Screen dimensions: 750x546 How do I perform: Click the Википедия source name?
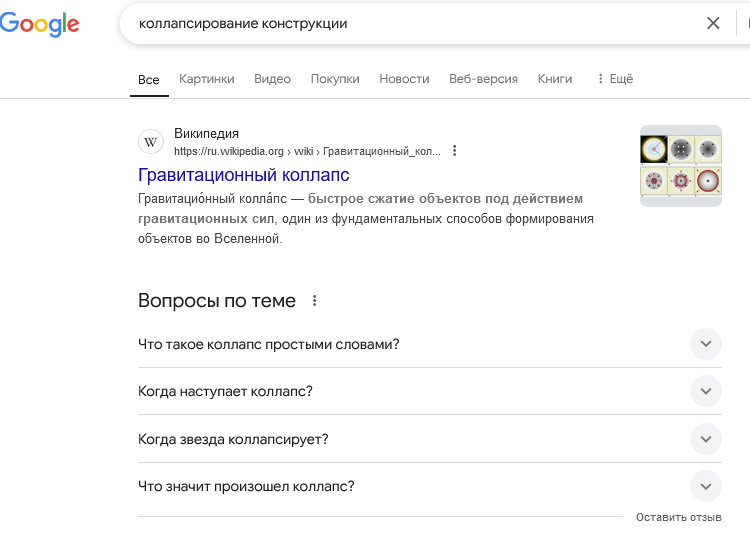pyautogui.click(x=206, y=133)
